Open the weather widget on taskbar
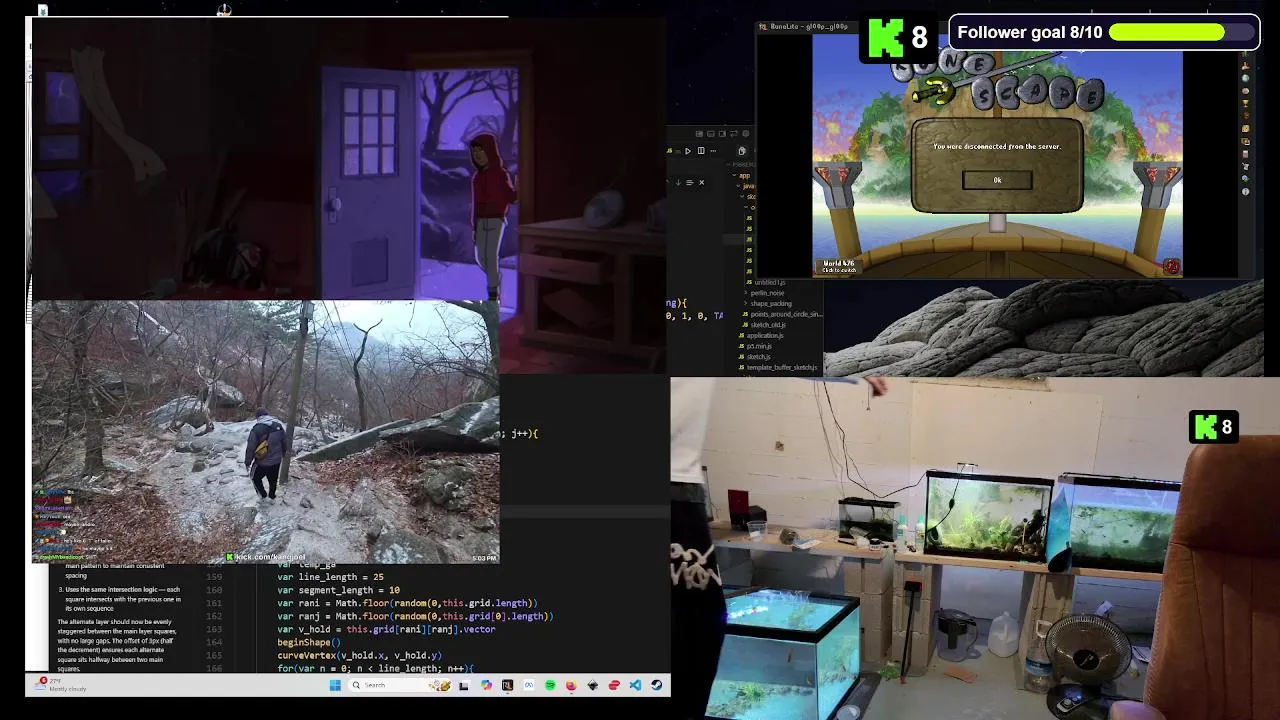 (x=62, y=684)
